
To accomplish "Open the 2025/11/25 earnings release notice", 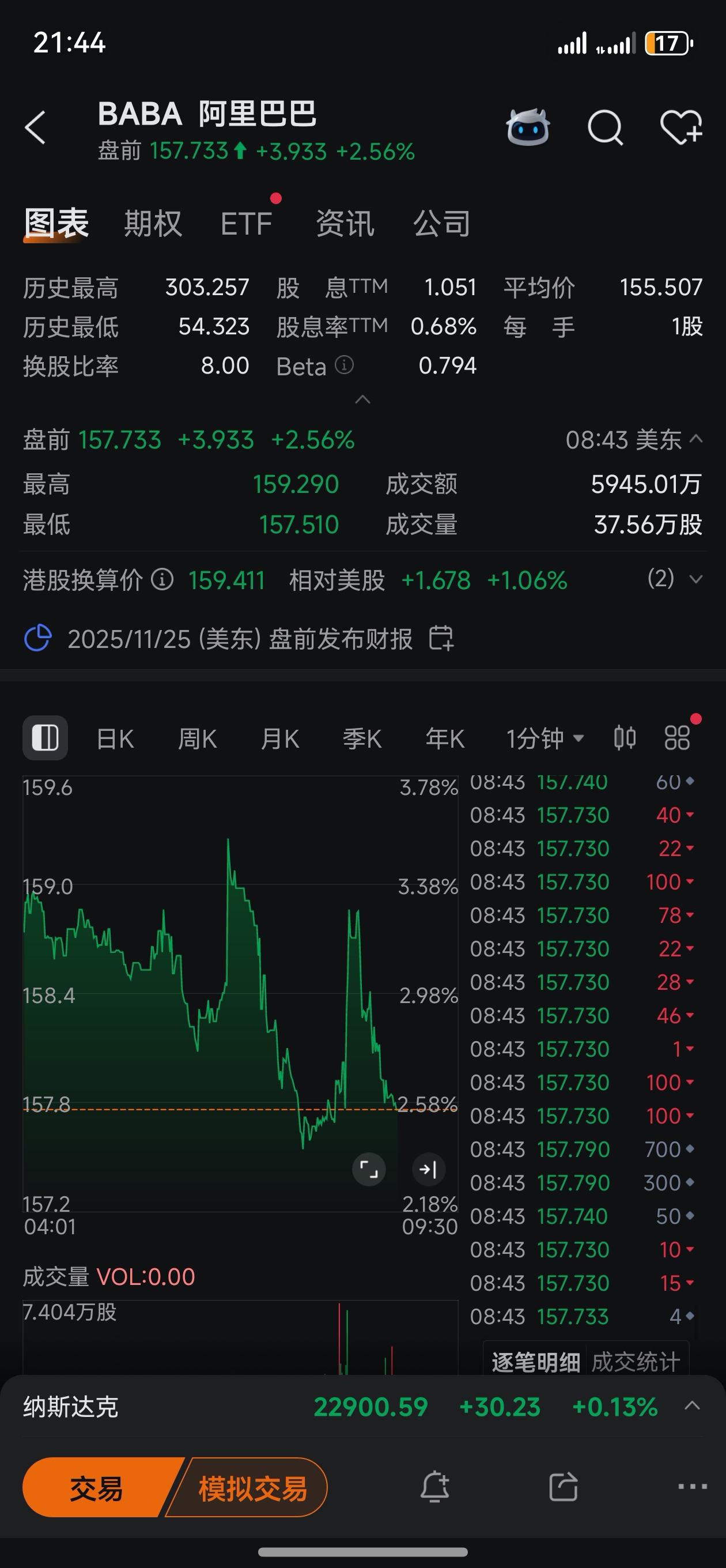I will click(x=240, y=639).
